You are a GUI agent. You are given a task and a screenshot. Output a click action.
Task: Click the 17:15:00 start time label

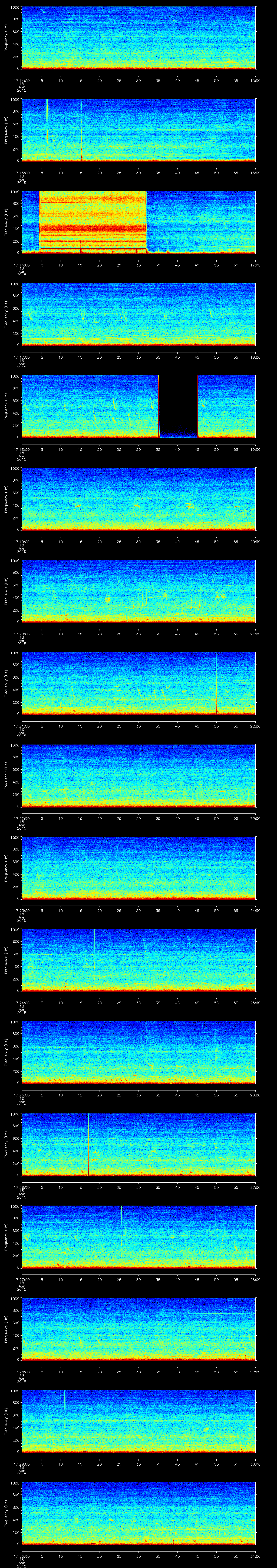point(21,173)
